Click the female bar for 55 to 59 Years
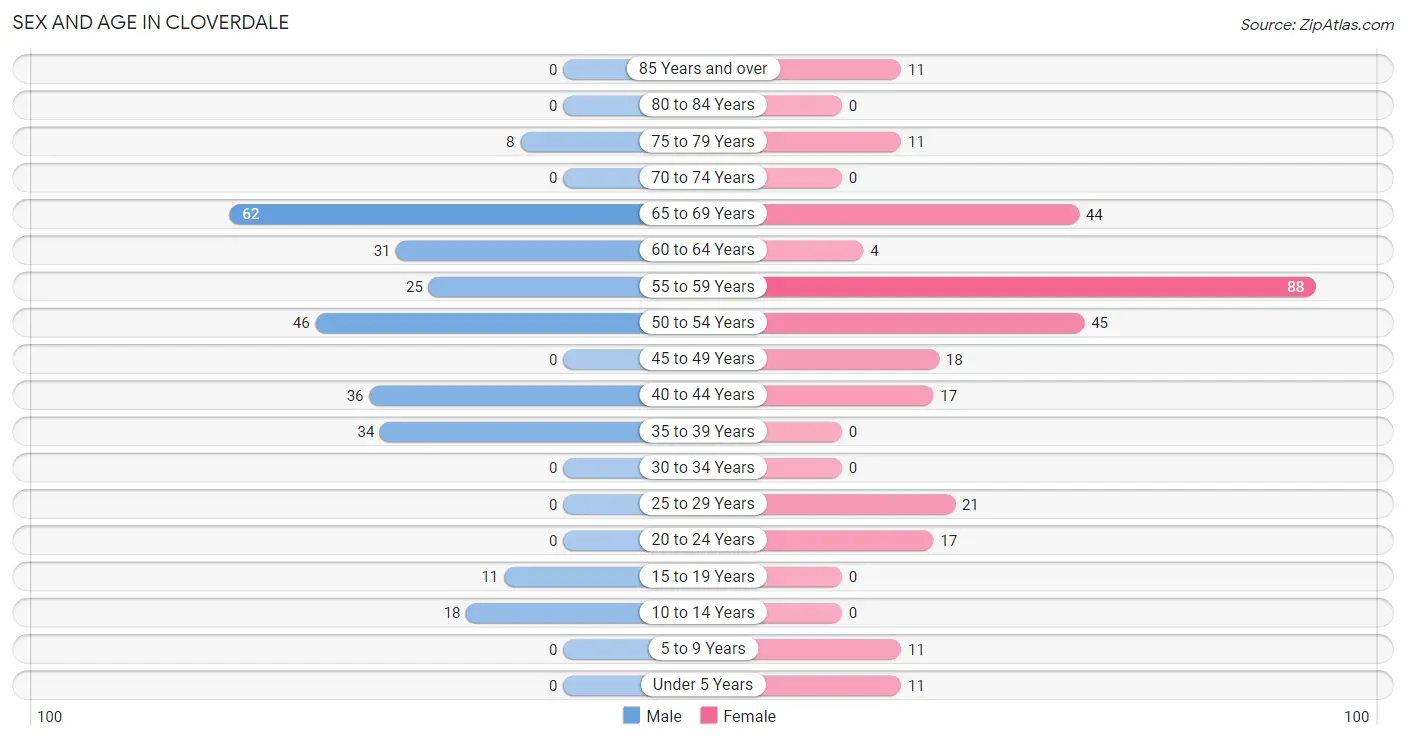Screen dimensions: 1406x740 coord(1039,287)
